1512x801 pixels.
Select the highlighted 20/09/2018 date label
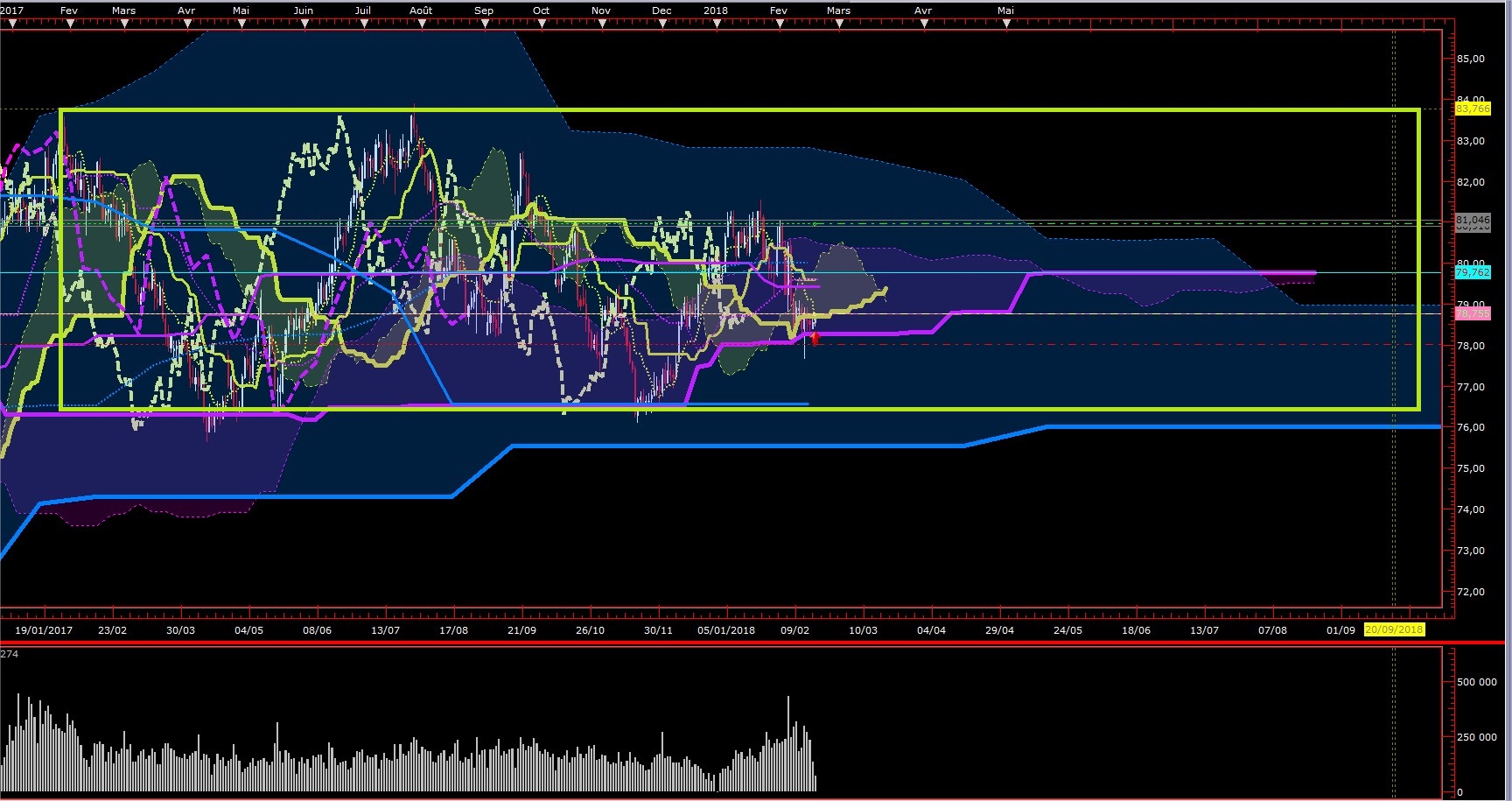pos(1394,629)
